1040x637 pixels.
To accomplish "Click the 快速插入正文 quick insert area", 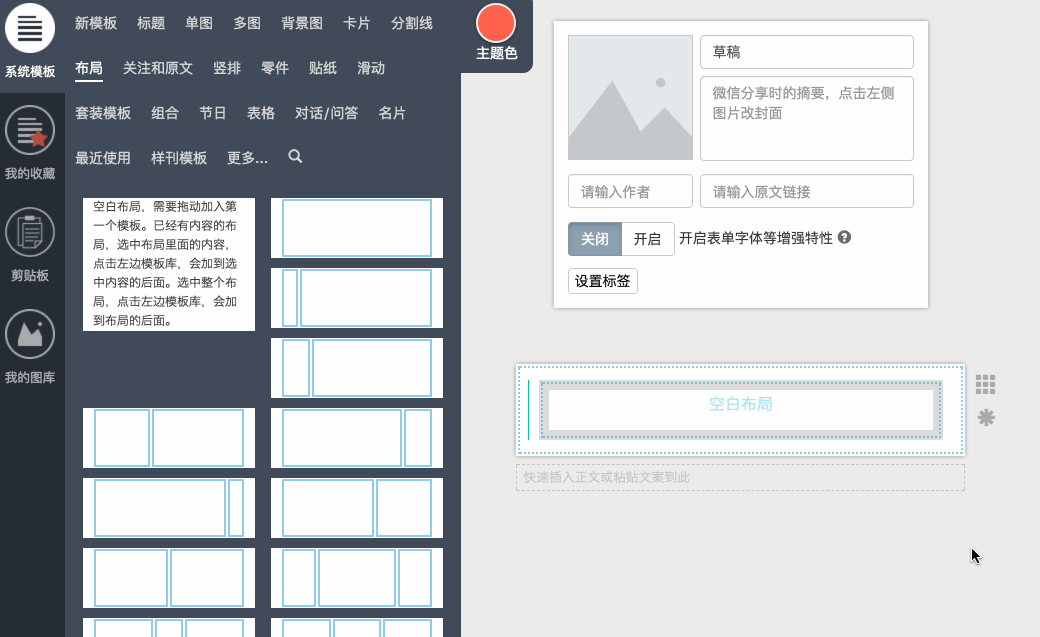I will [740, 477].
